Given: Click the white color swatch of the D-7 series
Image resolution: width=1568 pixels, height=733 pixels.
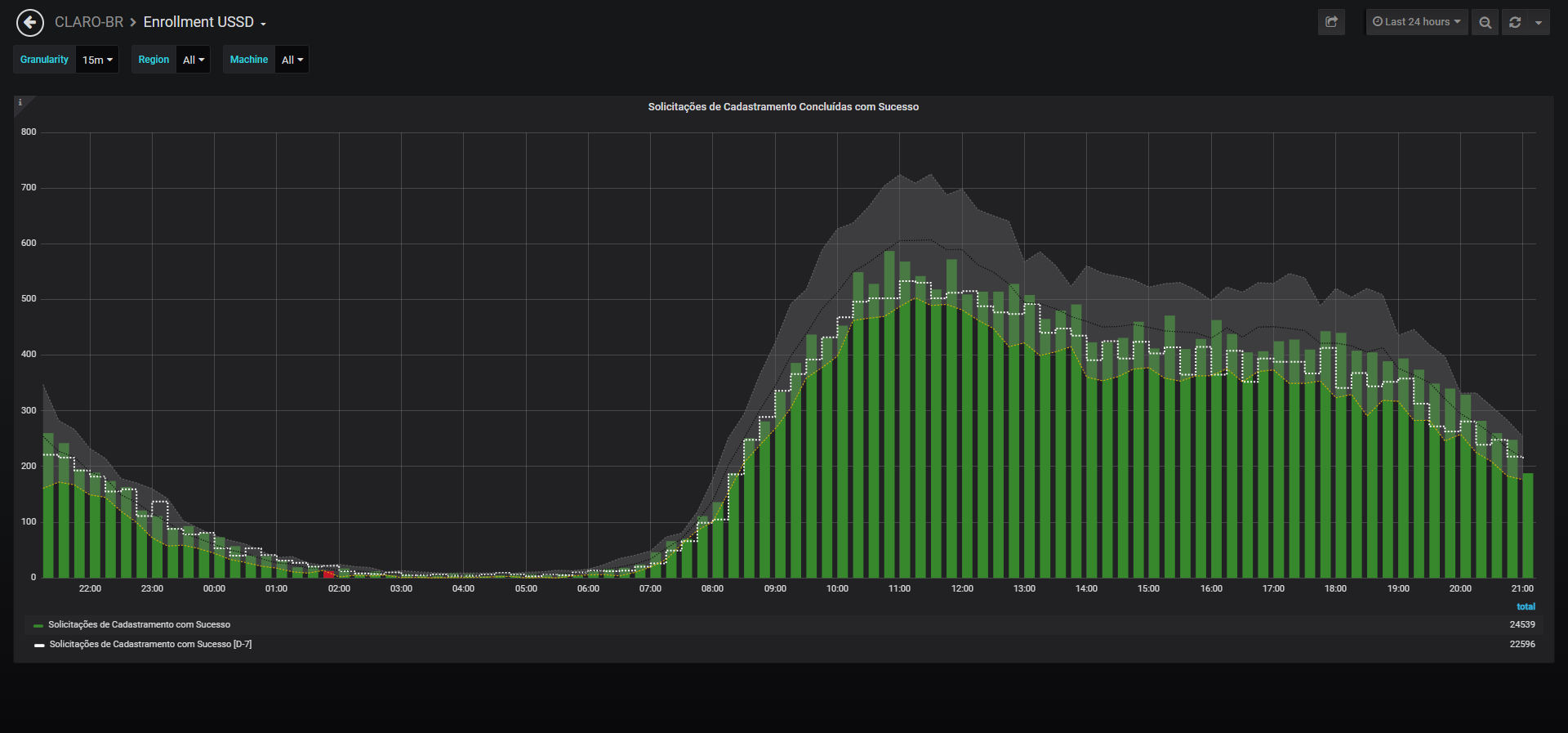Looking at the screenshot, I should [x=39, y=646].
